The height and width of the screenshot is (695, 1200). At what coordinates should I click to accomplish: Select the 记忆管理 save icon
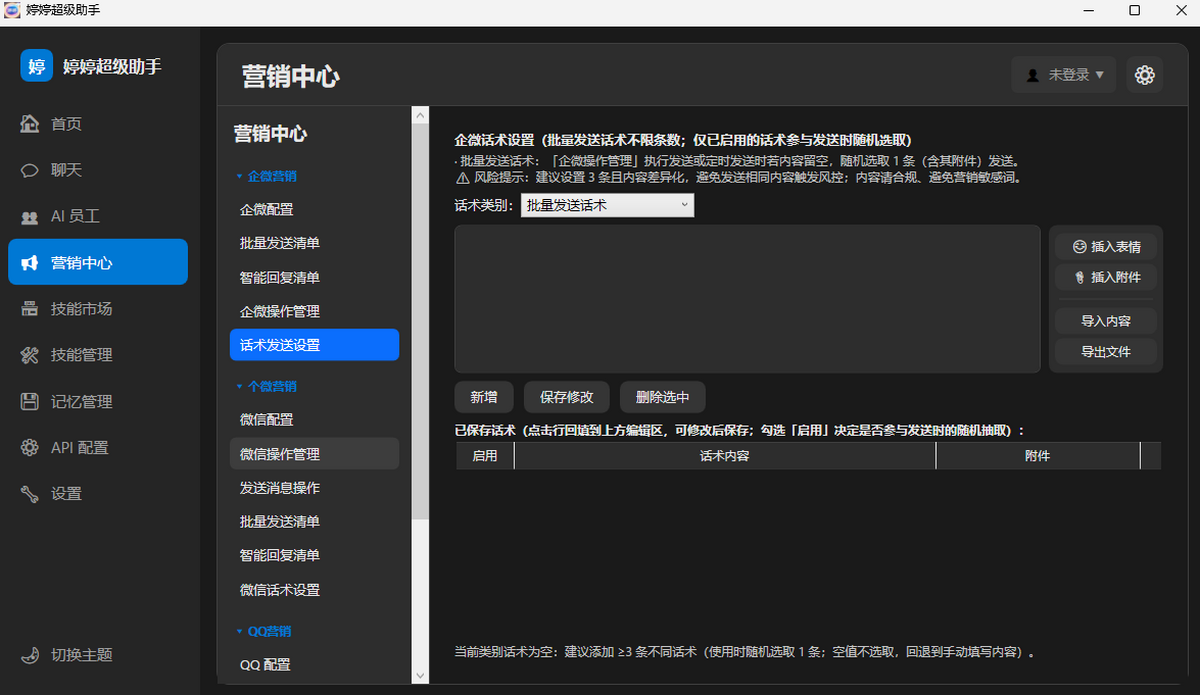tap(30, 401)
